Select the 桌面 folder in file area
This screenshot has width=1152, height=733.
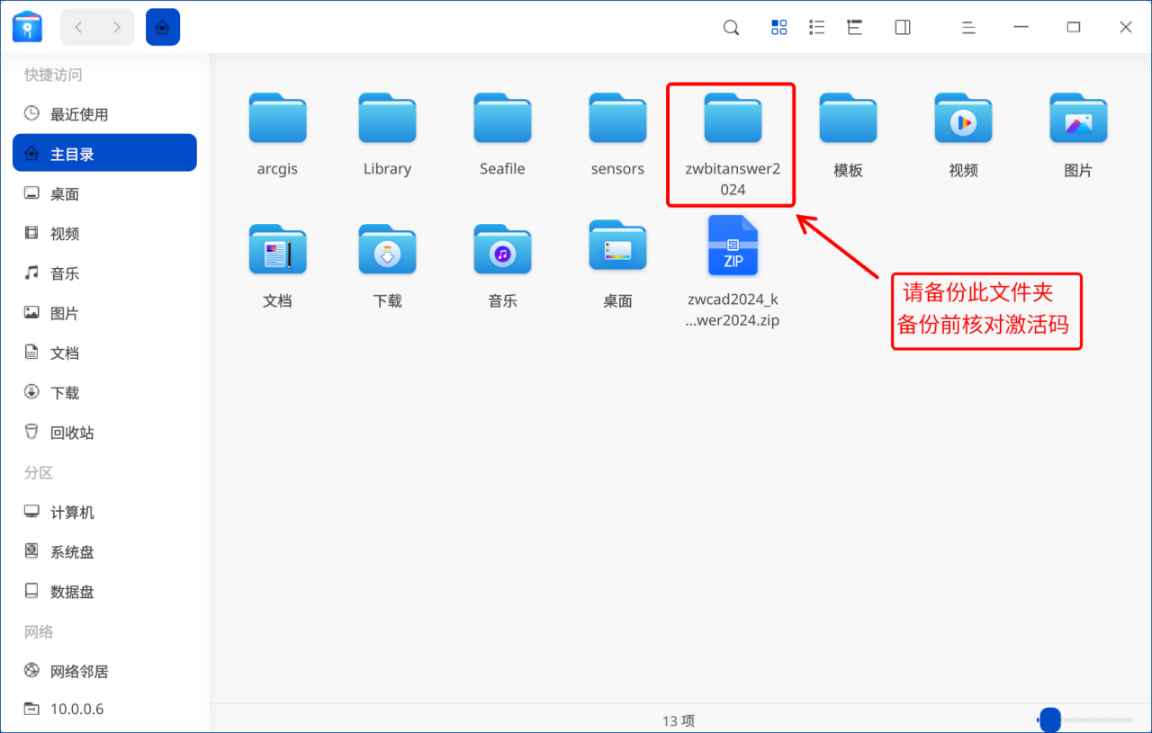[x=618, y=246]
